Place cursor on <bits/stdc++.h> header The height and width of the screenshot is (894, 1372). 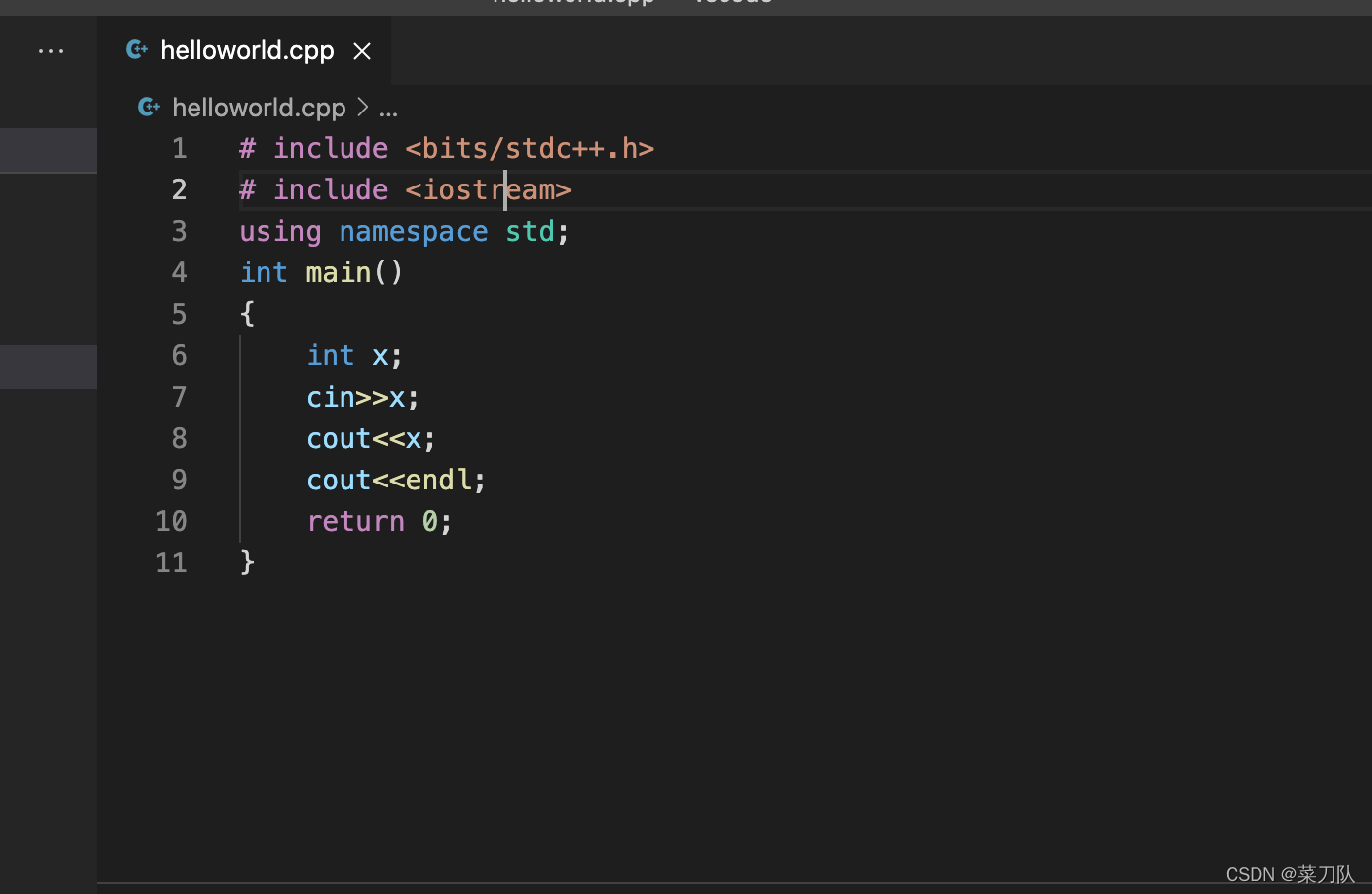pos(530,149)
